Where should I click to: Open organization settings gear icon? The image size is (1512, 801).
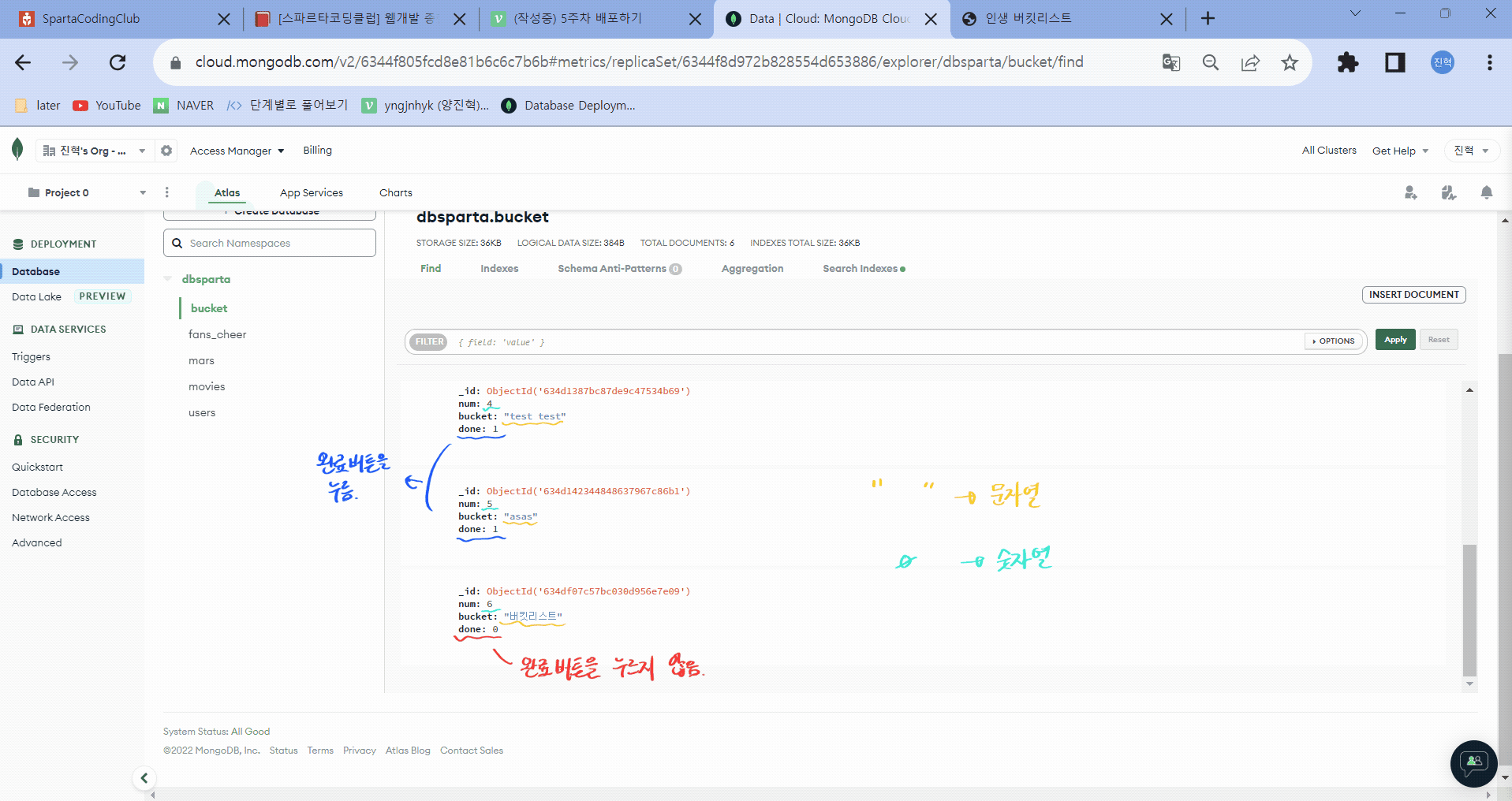[166, 150]
